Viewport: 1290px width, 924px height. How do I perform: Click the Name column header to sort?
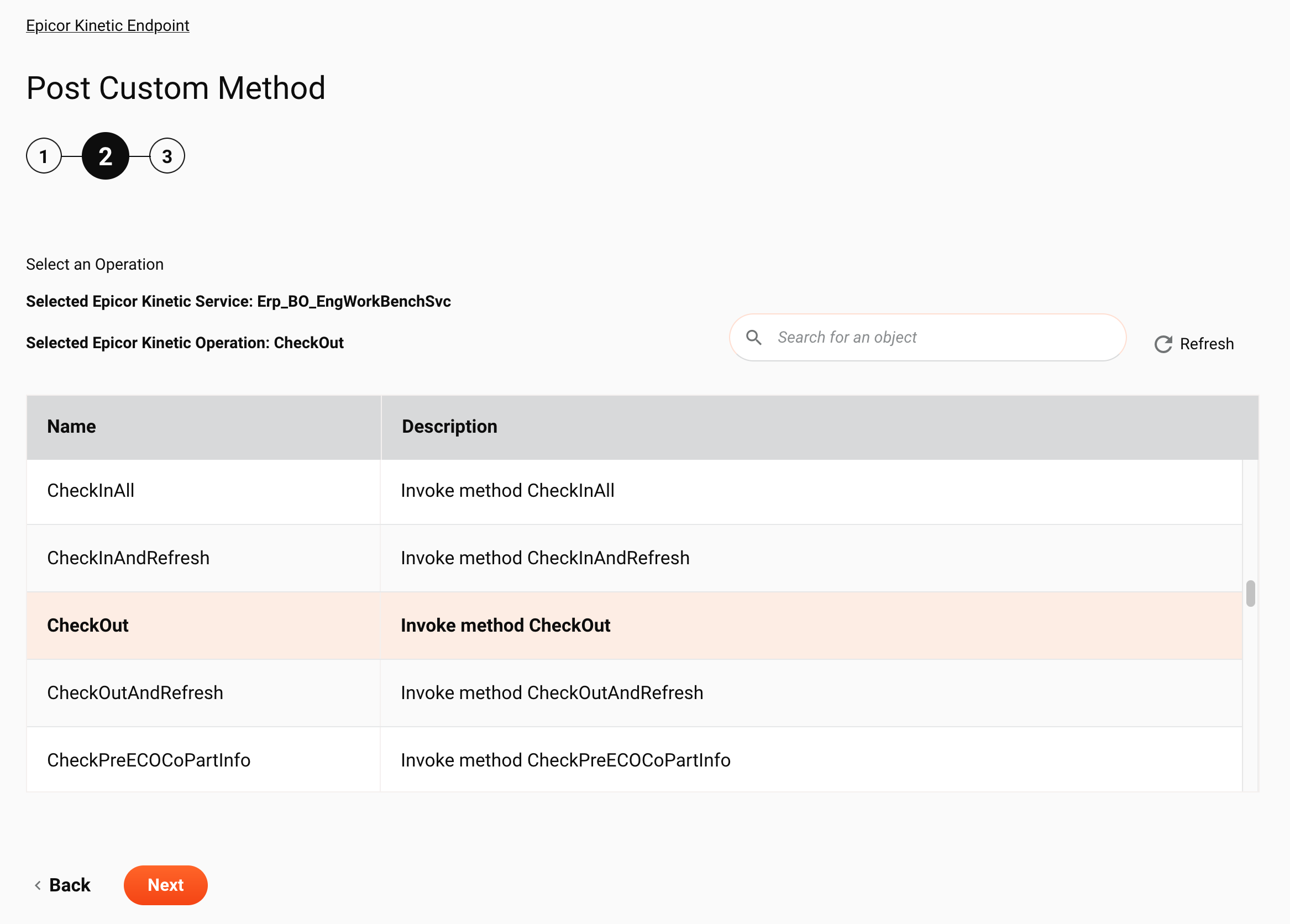pos(71,426)
